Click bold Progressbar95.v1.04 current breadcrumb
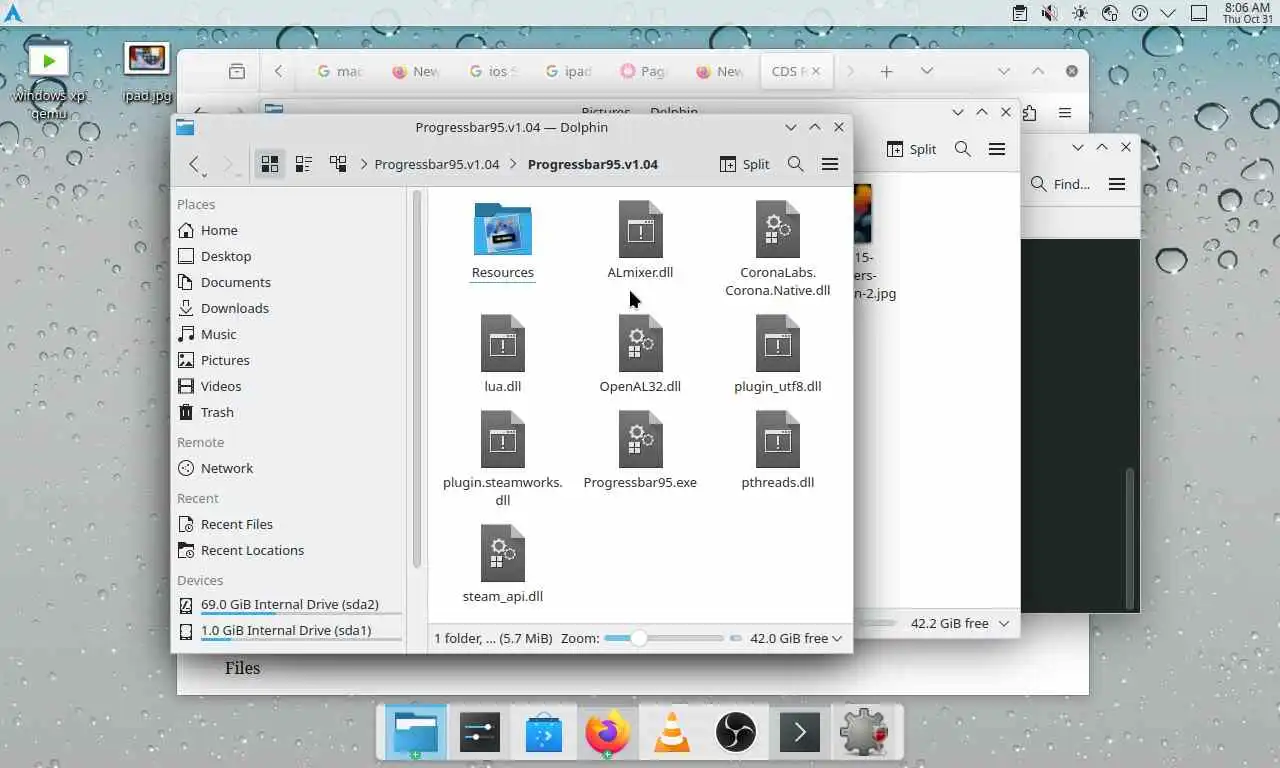The image size is (1280, 768). pyautogui.click(x=593, y=164)
